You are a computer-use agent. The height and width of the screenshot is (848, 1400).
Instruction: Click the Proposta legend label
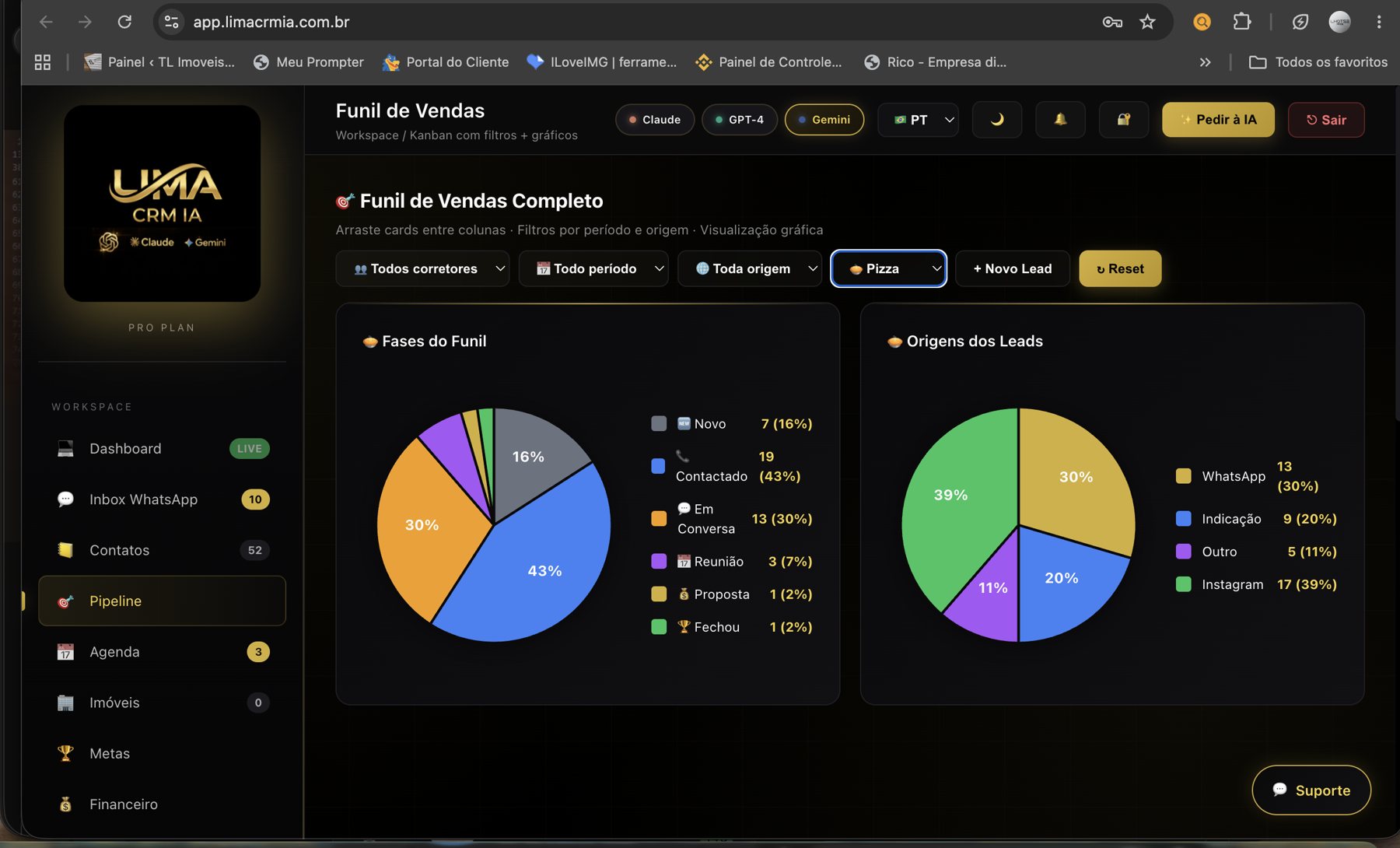pos(722,594)
